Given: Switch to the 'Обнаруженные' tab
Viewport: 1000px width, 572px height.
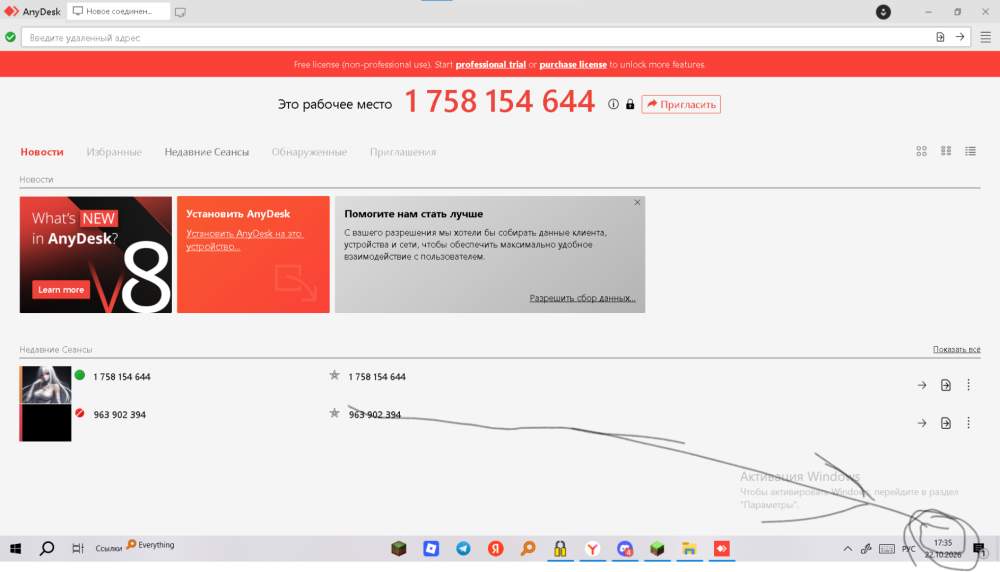Looking at the screenshot, I should tap(309, 152).
